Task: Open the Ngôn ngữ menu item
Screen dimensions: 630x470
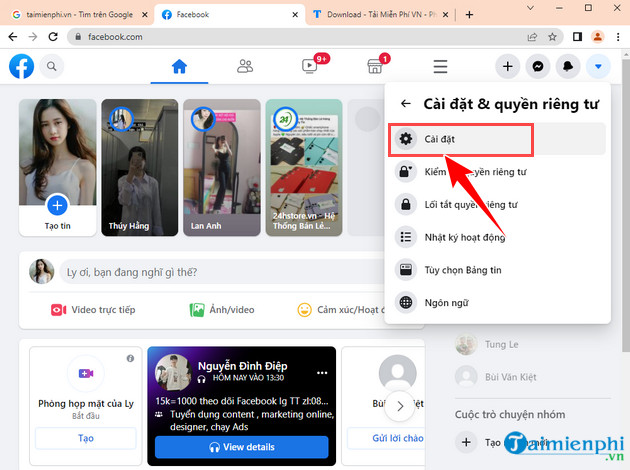Action: 498,302
